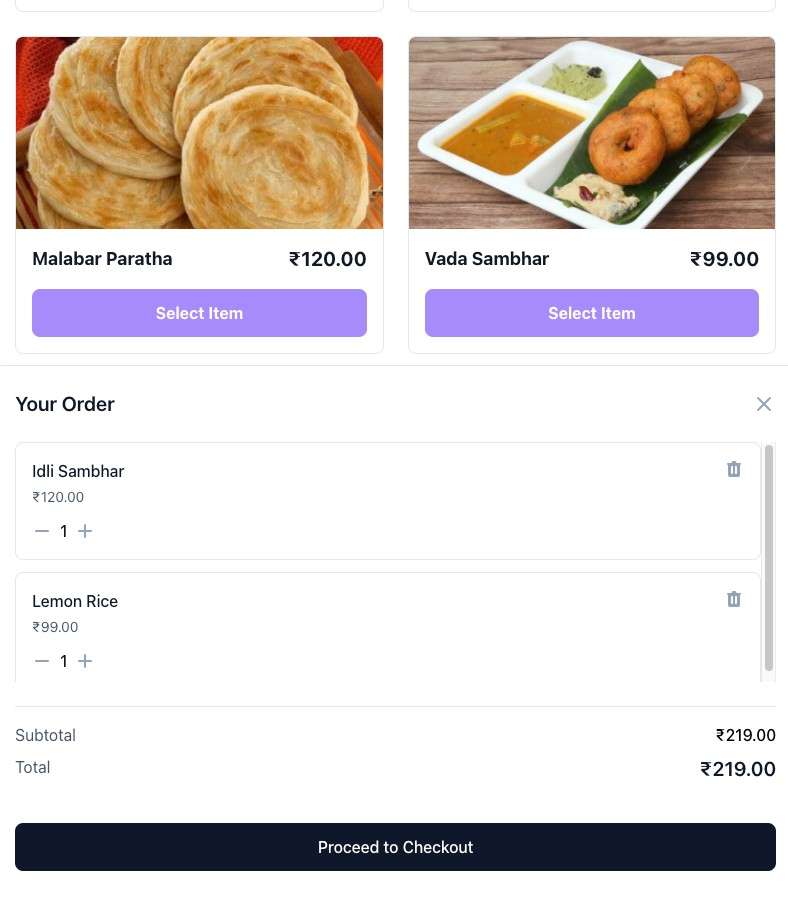
Task: Increase Lemon Rice quantity with plus
Action: tap(85, 661)
